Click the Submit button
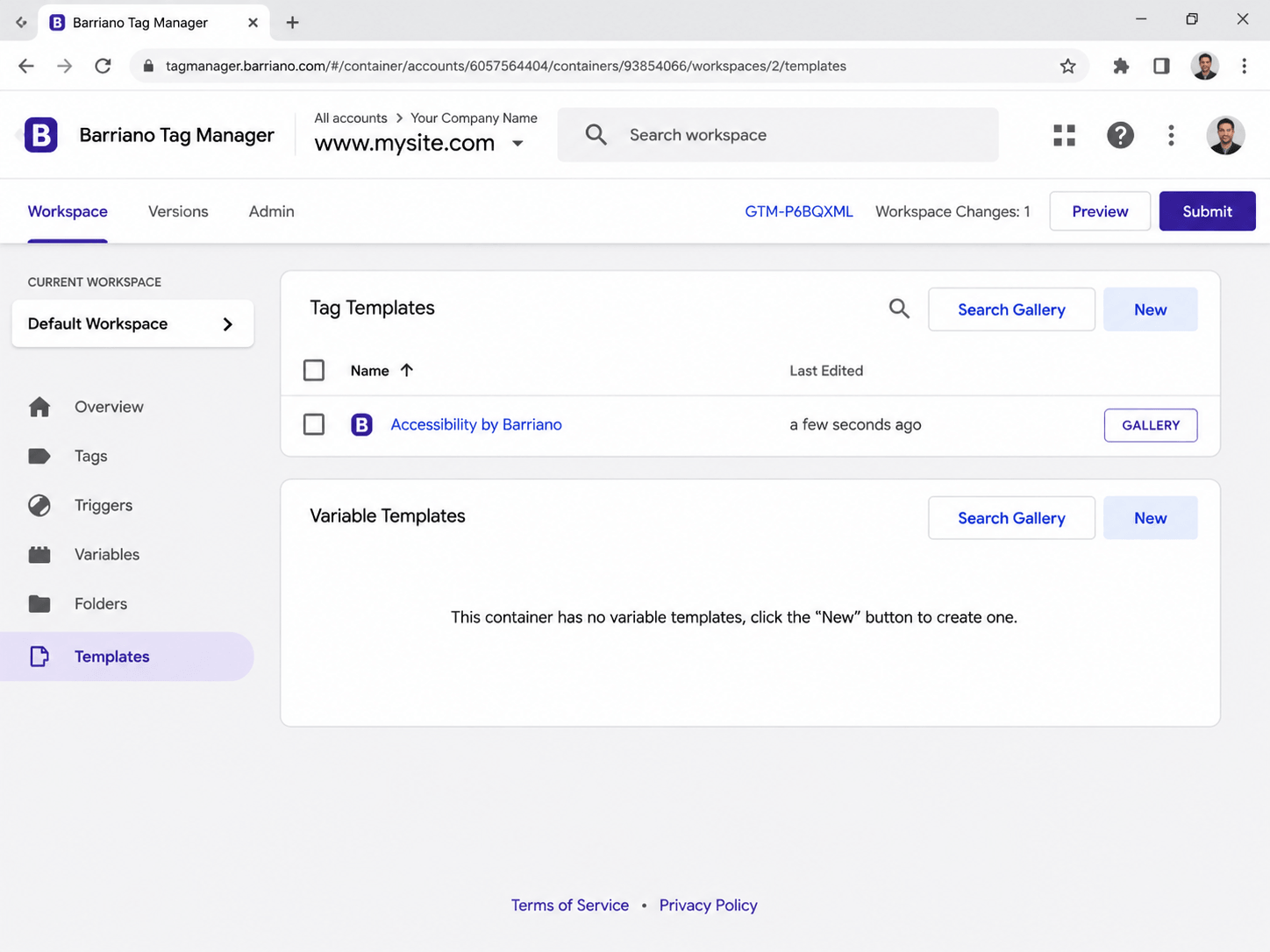 [1207, 211]
